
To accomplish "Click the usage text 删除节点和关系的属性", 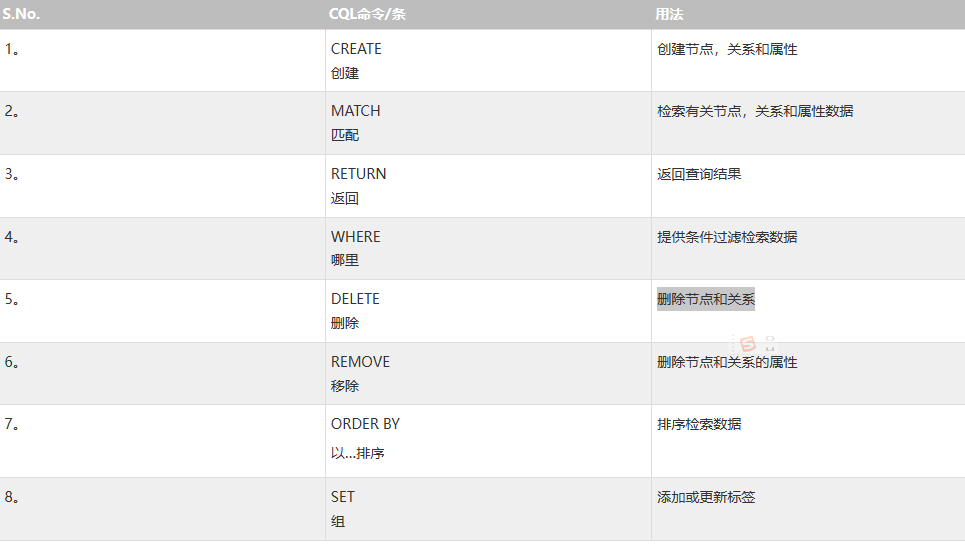I will click(727, 362).
